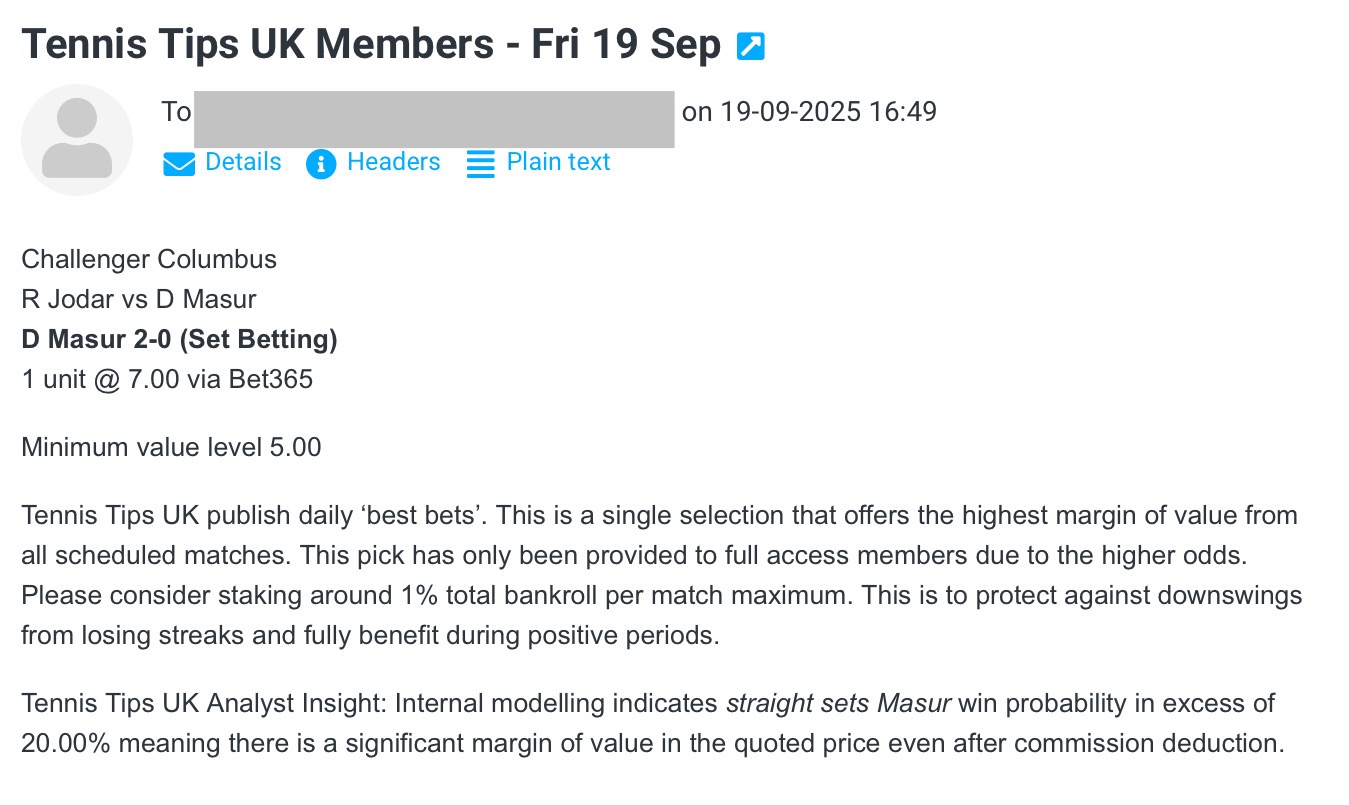Open the email in a new window via arrow icon
1349x805 pixels.
click(x=750, y=46)
